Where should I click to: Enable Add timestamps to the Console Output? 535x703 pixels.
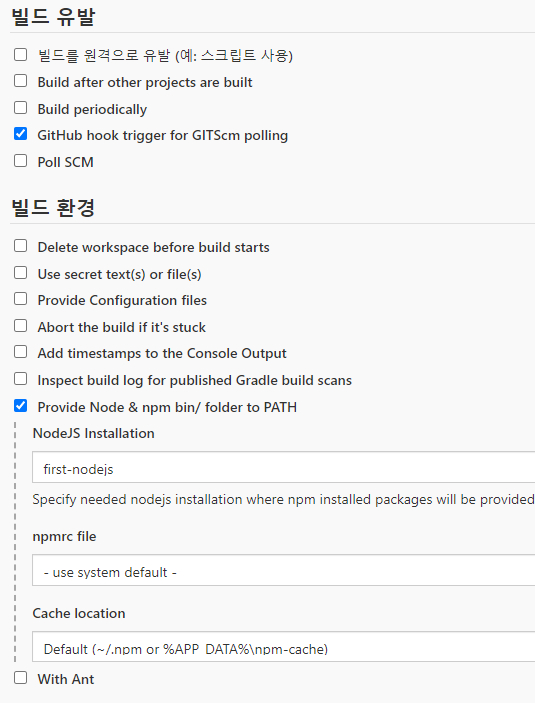(21, 352)
